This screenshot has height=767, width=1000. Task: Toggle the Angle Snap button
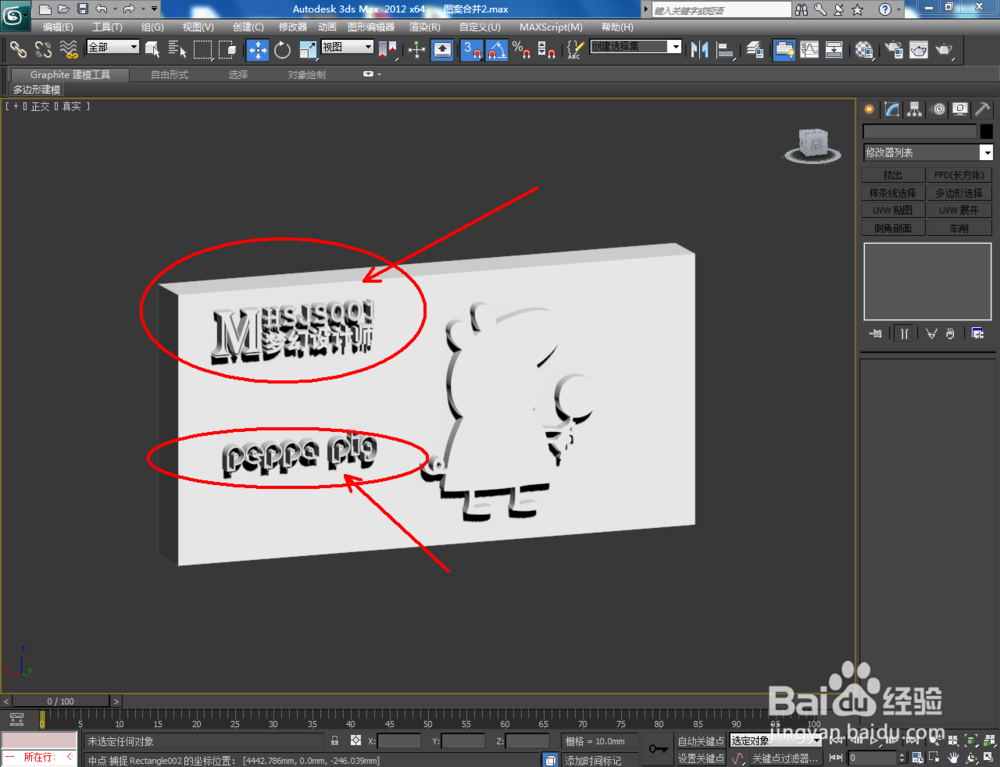click(x=497, y=49)
